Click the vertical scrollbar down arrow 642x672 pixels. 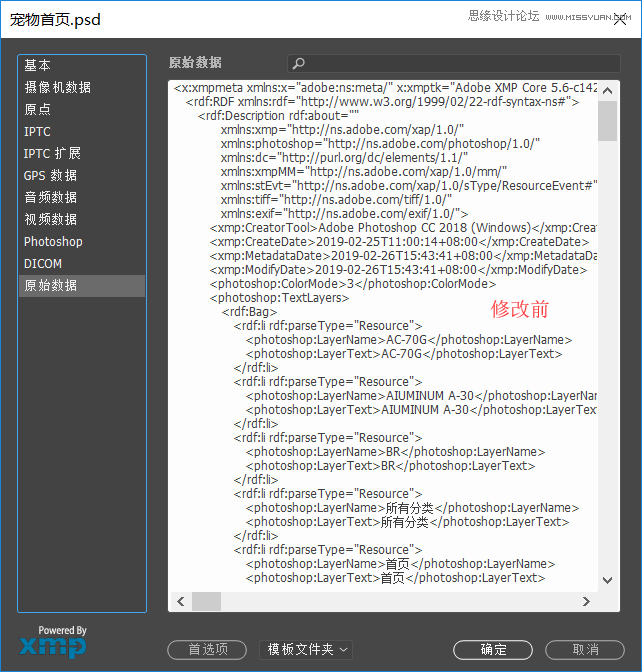click(608, 580)
